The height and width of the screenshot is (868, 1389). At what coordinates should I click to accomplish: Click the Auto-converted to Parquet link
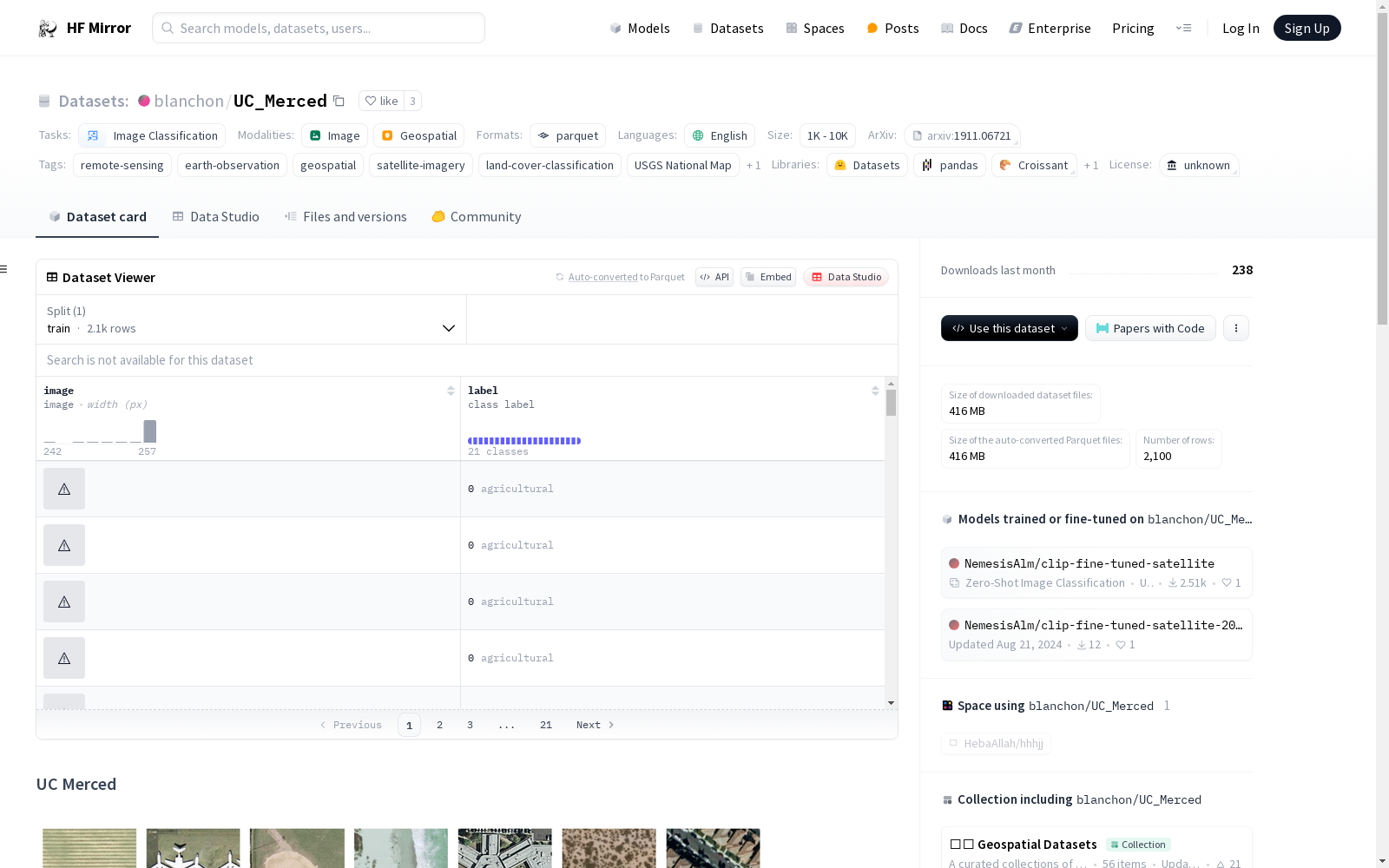coord(620,277)
